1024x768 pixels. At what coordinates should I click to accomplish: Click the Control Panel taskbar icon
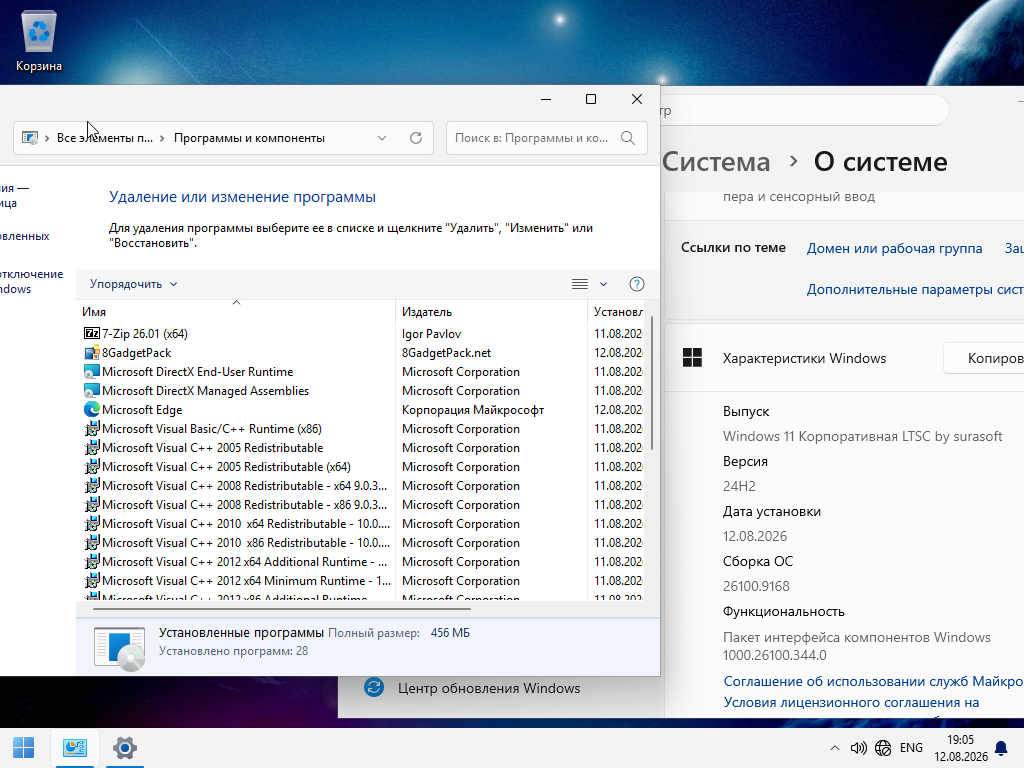click(x=74, y=748)
